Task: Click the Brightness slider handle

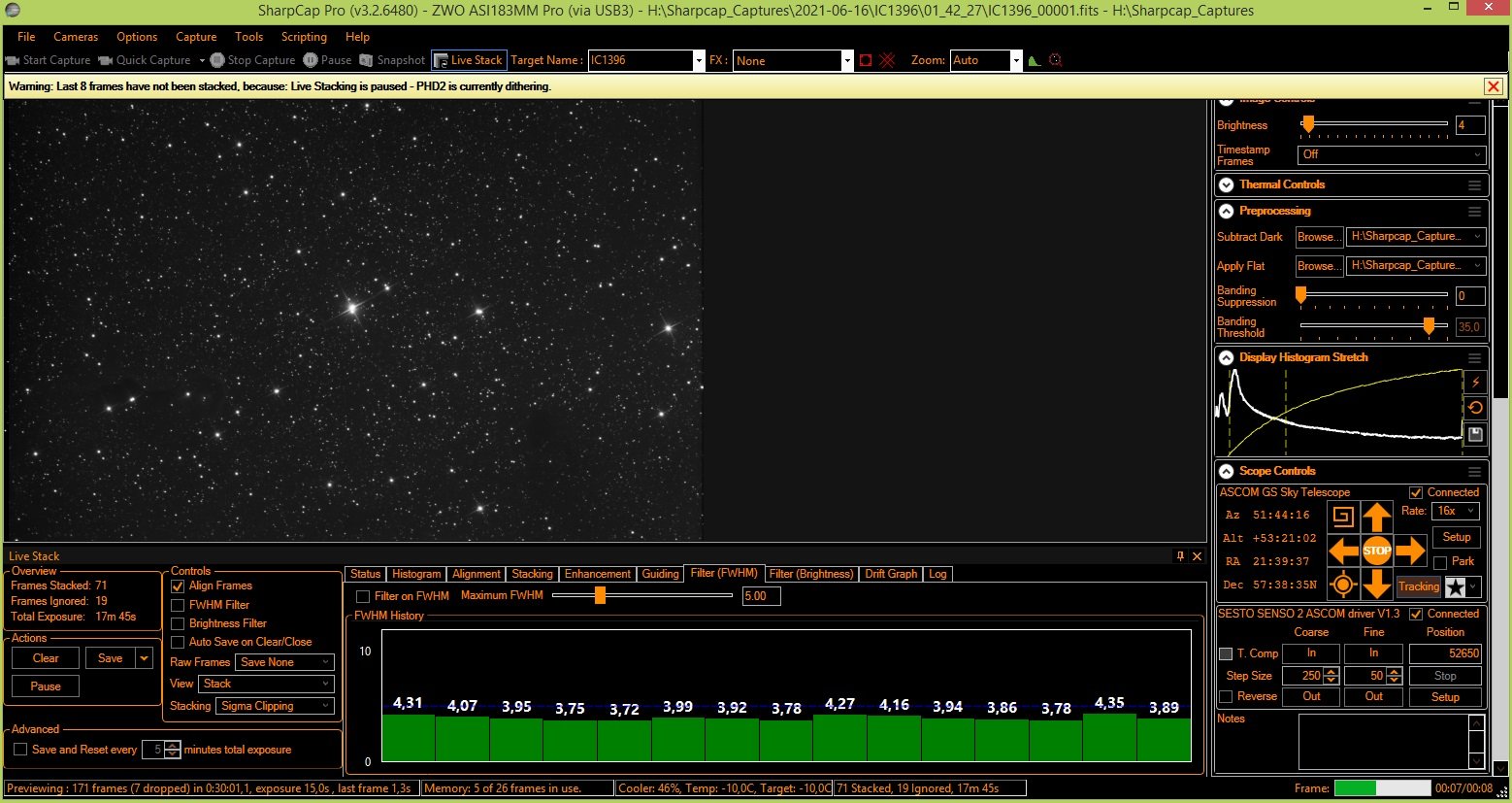Action: click(1308, 124)
